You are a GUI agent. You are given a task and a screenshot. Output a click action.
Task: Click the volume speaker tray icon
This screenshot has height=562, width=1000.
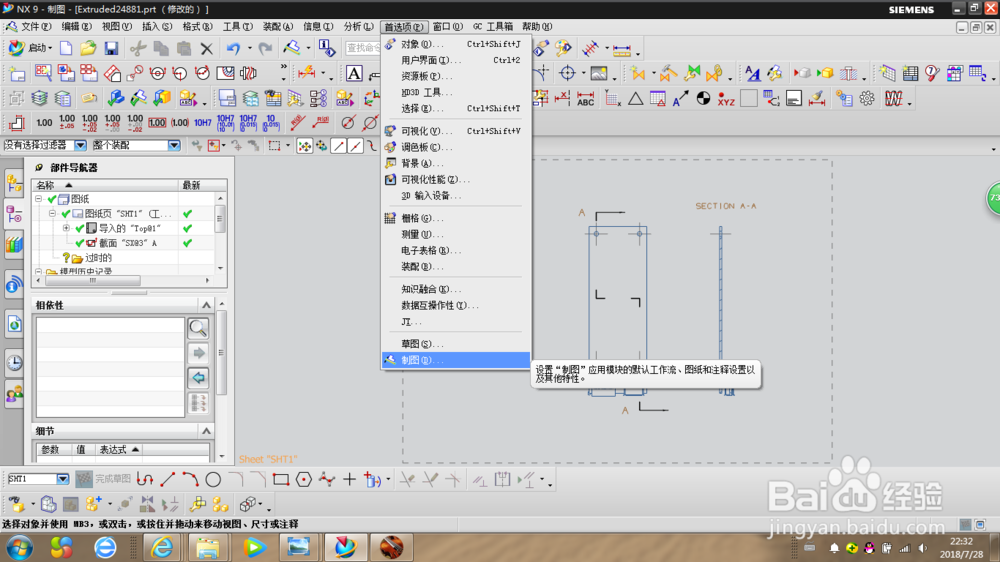[x=922, y=548]
